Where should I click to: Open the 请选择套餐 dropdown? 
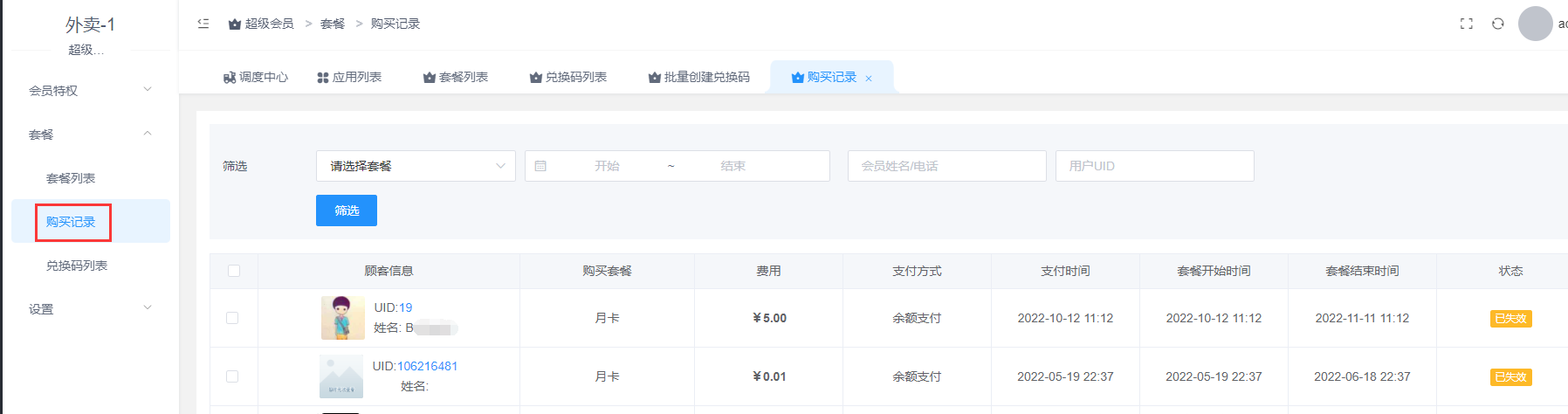click(x=416, y=166)
